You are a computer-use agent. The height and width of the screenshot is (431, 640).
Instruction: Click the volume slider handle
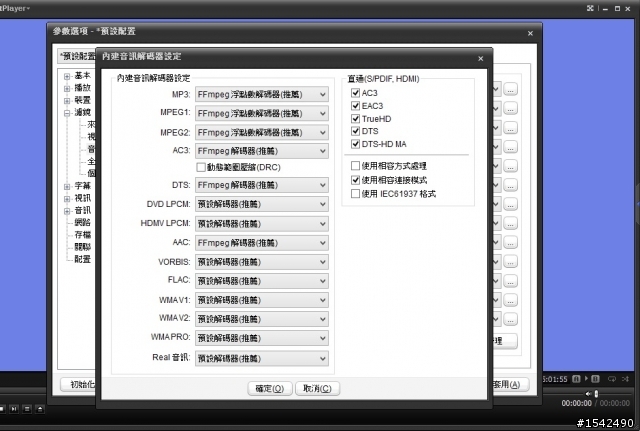[596, 393]
